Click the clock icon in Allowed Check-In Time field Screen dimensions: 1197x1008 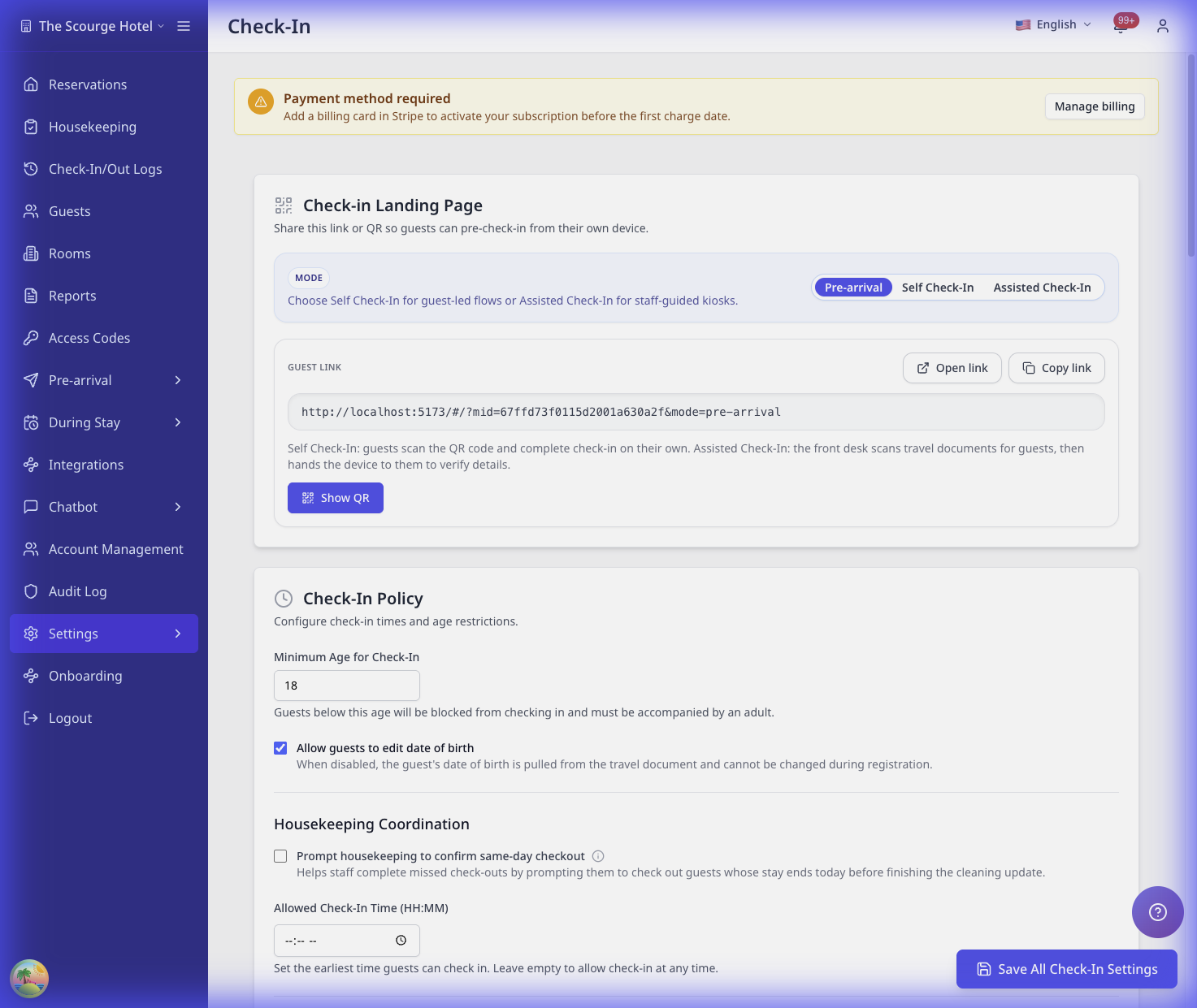(401, 941)
